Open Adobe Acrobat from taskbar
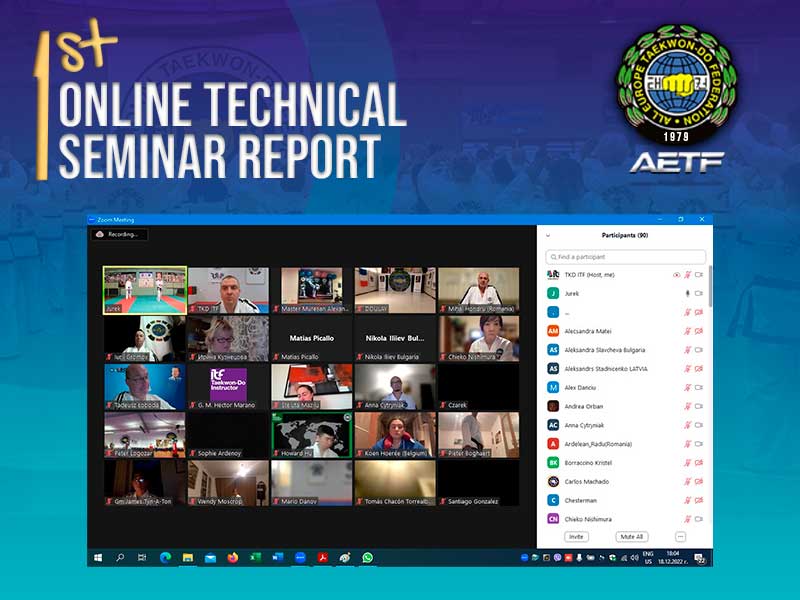Screen dimensions: 800x600 [x=322, y=558]
